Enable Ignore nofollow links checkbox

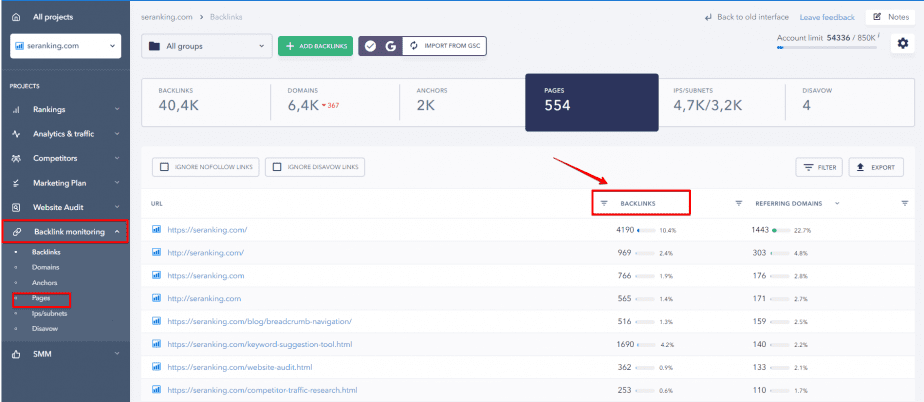[x=164, y=167]
